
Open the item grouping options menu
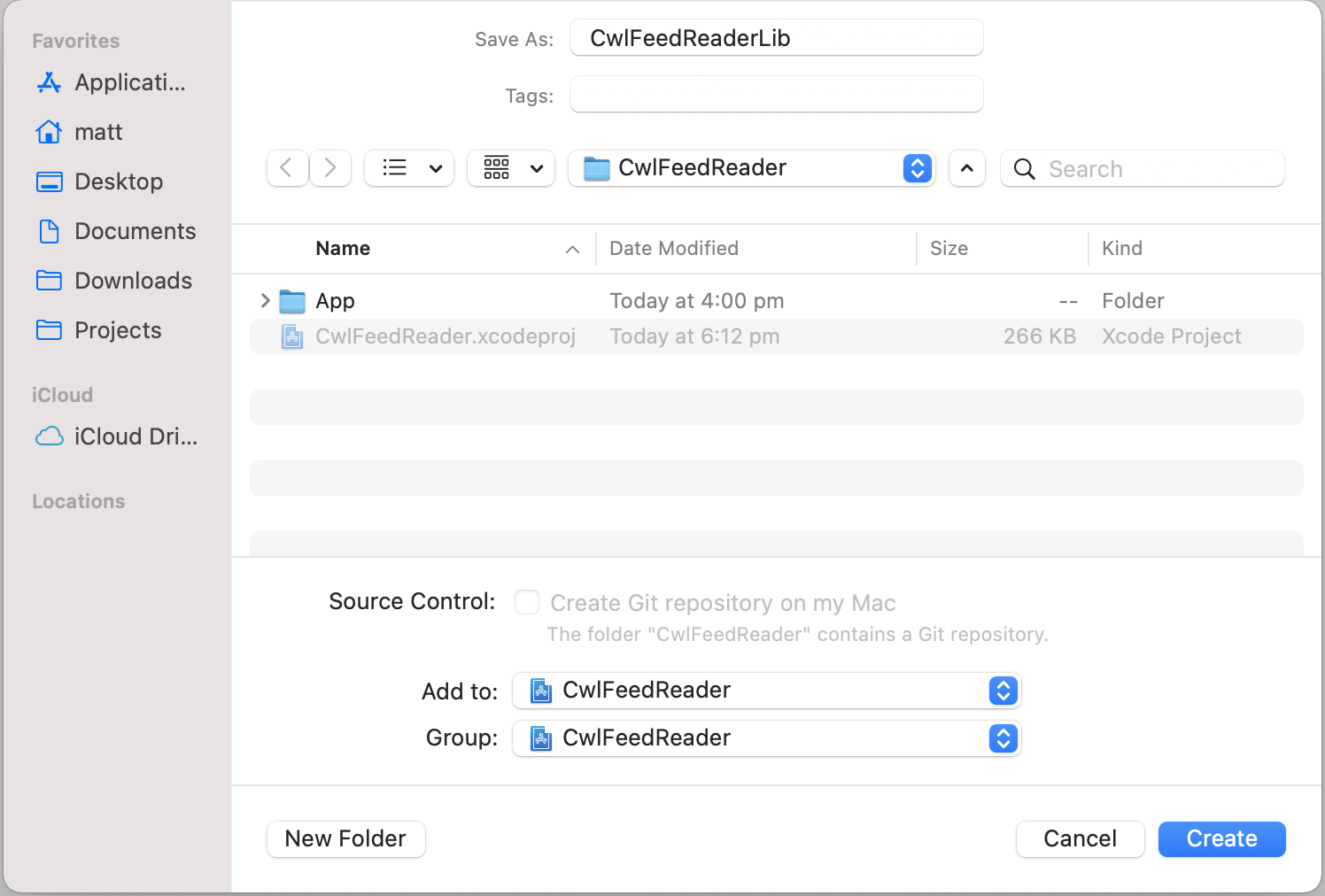pyautogui.click(x=511, y=168)
